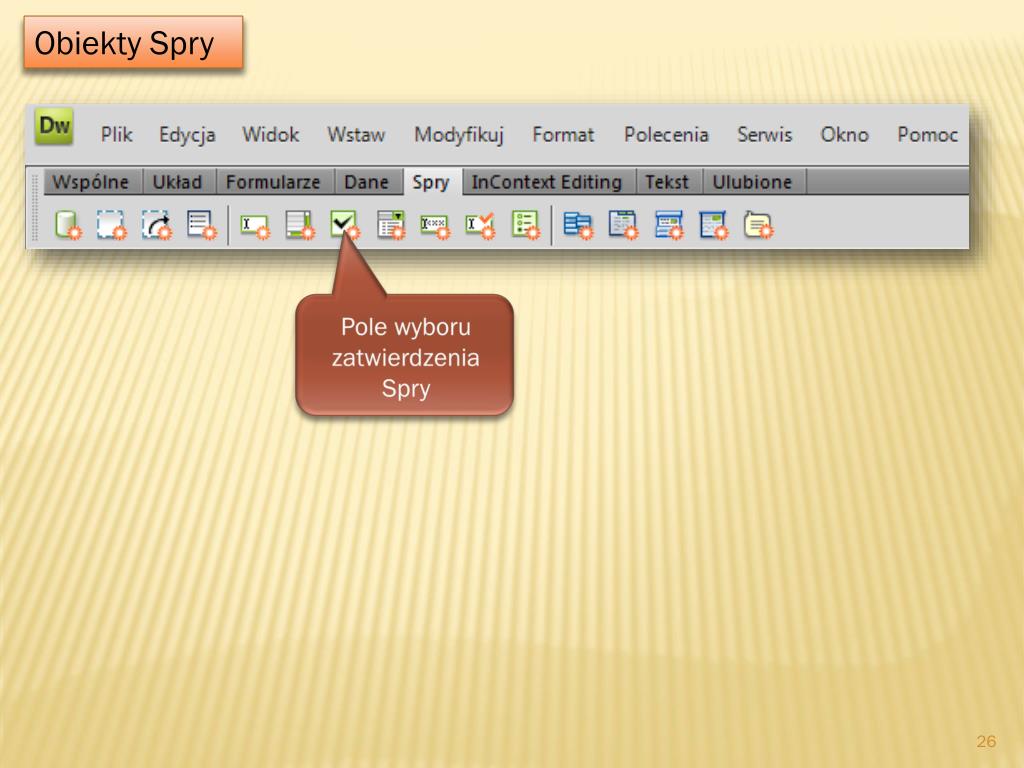Image resolution: width=1024 pixels, height=768 pixels.
Task: Open the Modyfikuj menu
Action: (459, 135)
